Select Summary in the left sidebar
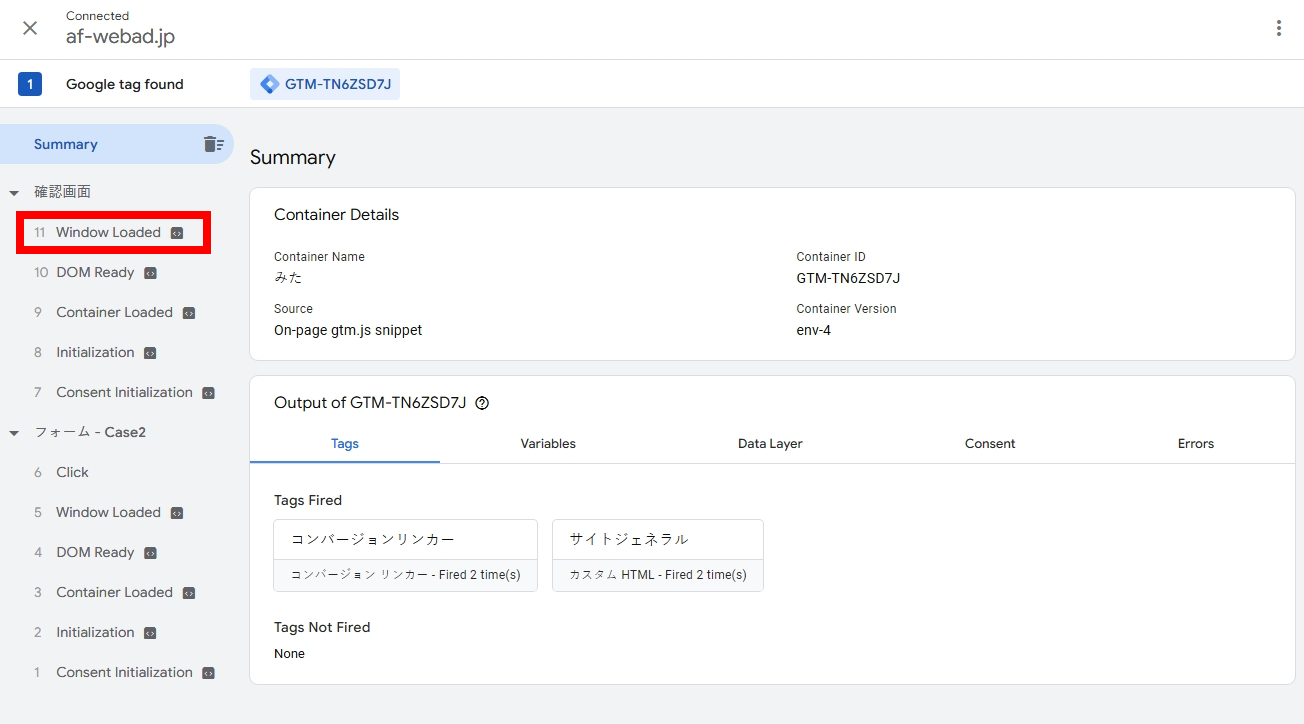This screenshot has height=724, width=1304. tap(66, 144)
